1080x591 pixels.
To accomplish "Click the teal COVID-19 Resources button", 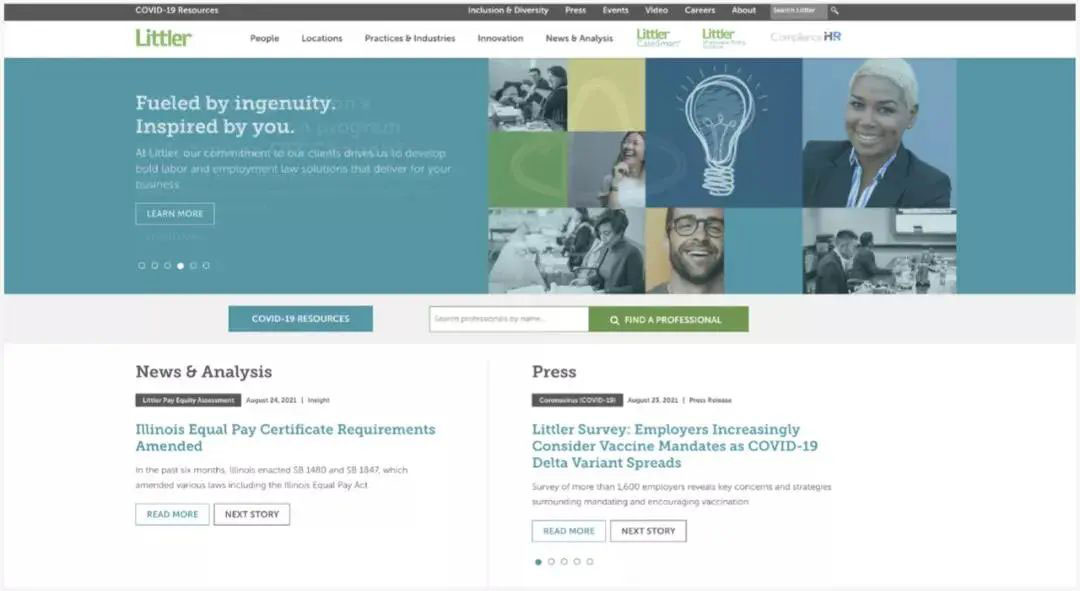I will [300, 319].
